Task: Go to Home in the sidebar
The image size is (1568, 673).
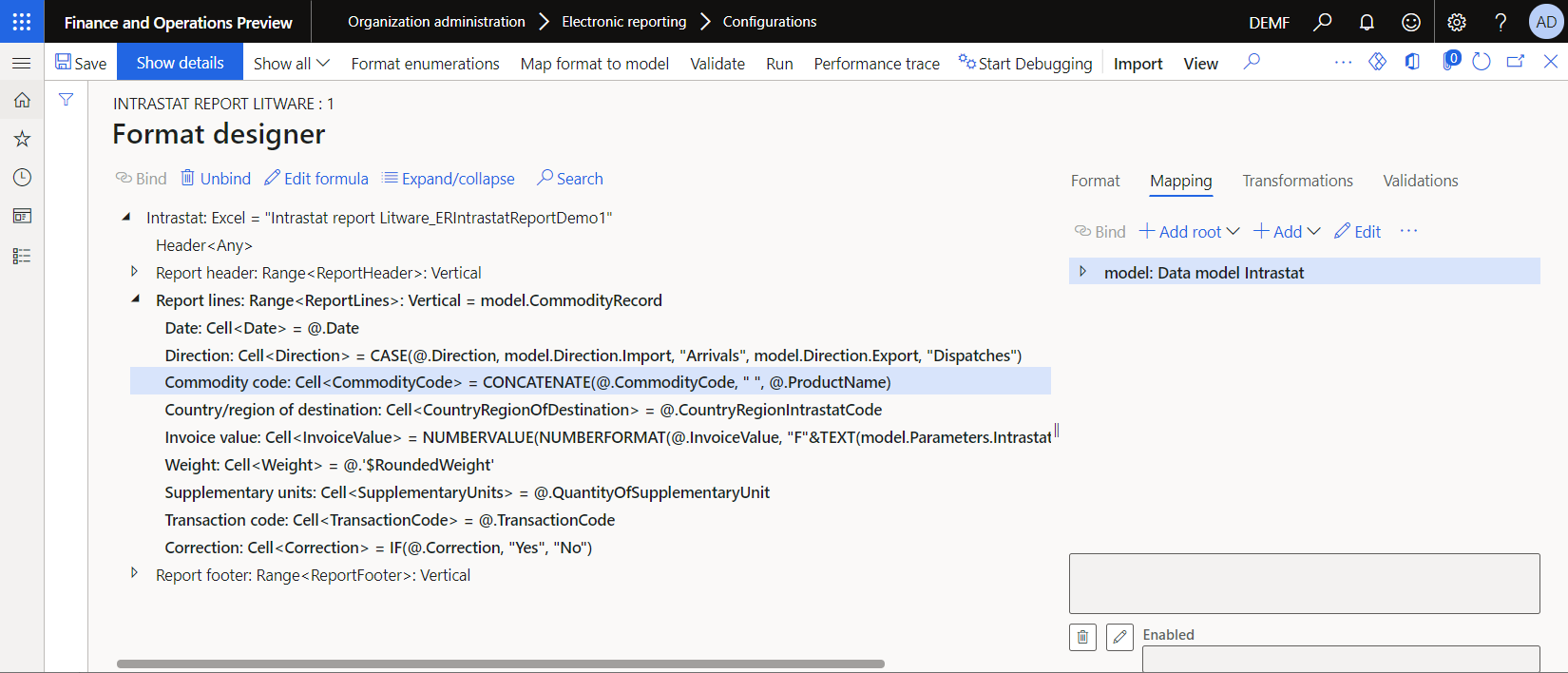Action: (22, 100)
